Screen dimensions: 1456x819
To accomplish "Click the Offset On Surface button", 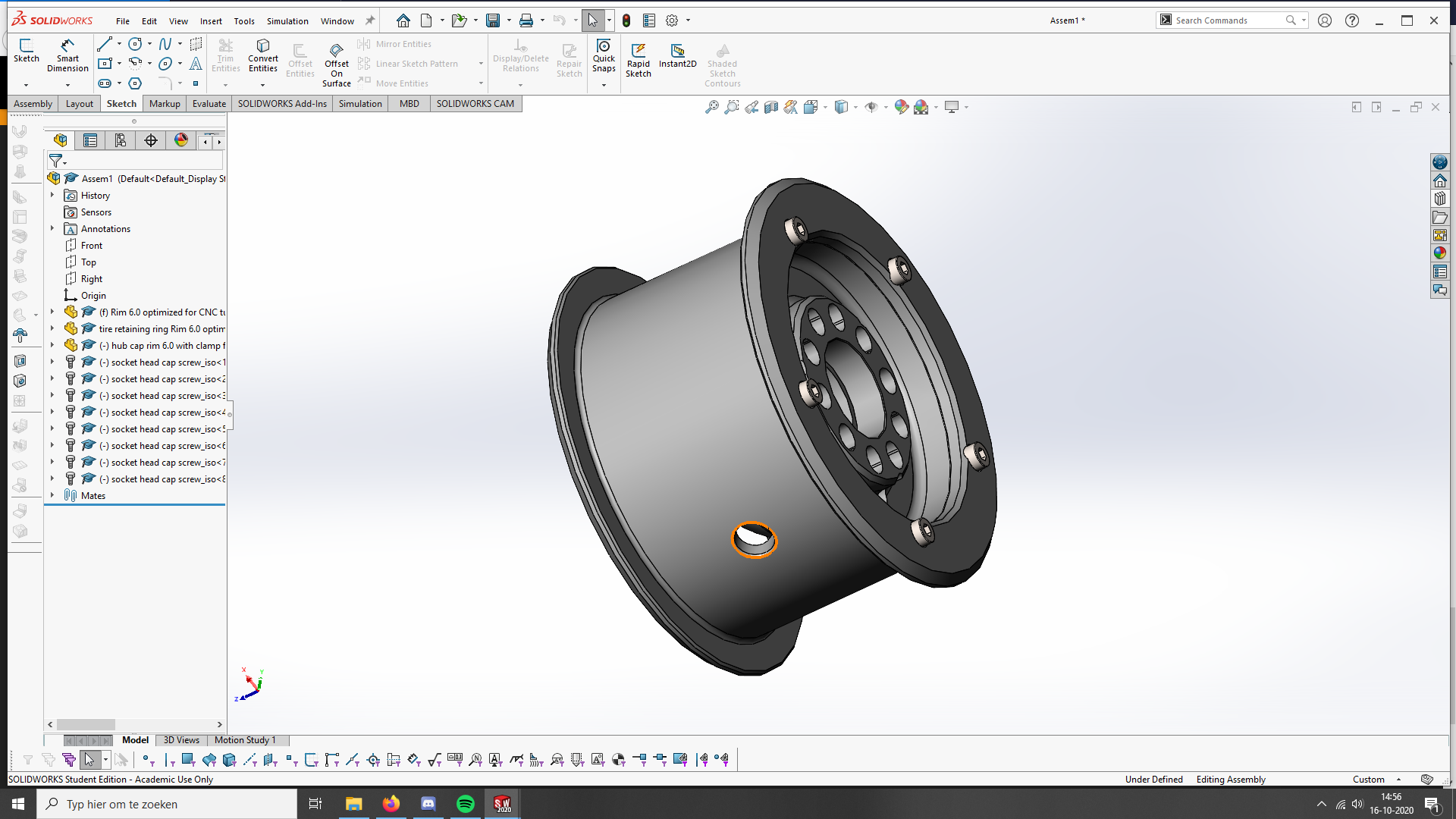I will pos(337,65).
